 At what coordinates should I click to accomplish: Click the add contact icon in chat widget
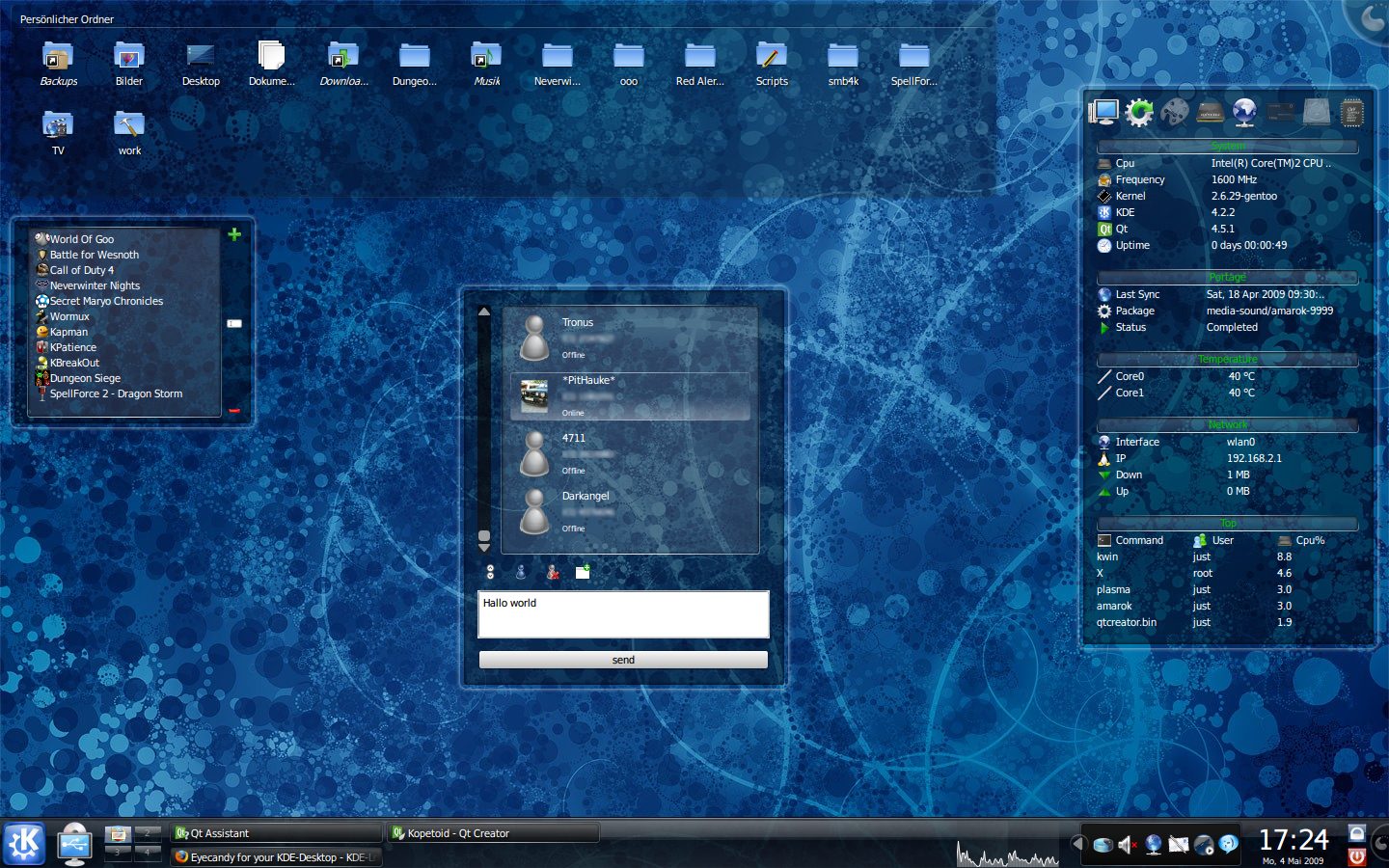pyautogui.click(x=521, y=572)
